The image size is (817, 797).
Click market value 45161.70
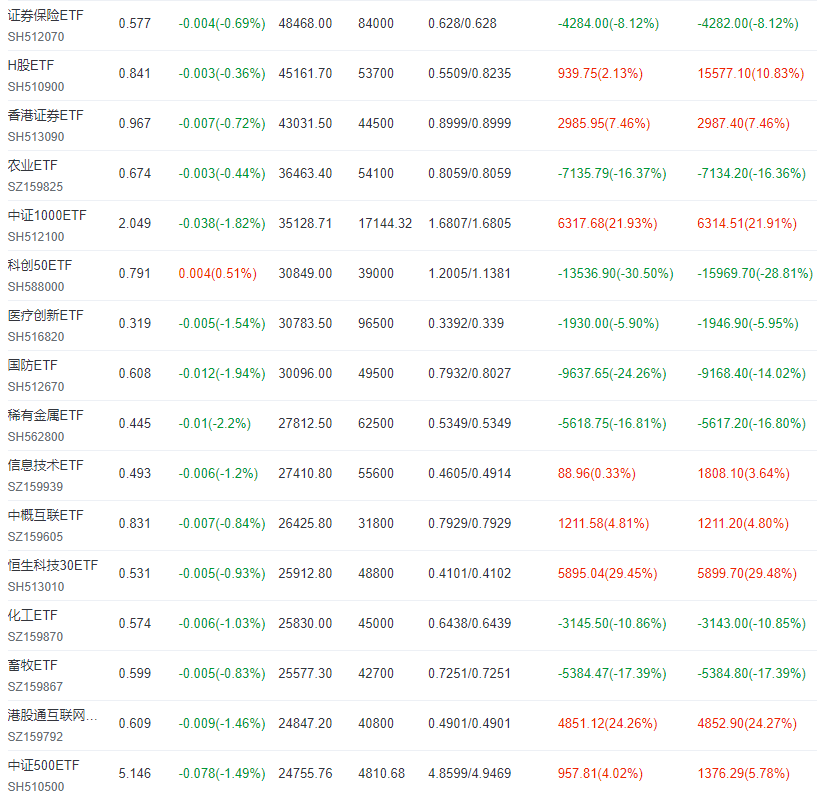(305, 74)
